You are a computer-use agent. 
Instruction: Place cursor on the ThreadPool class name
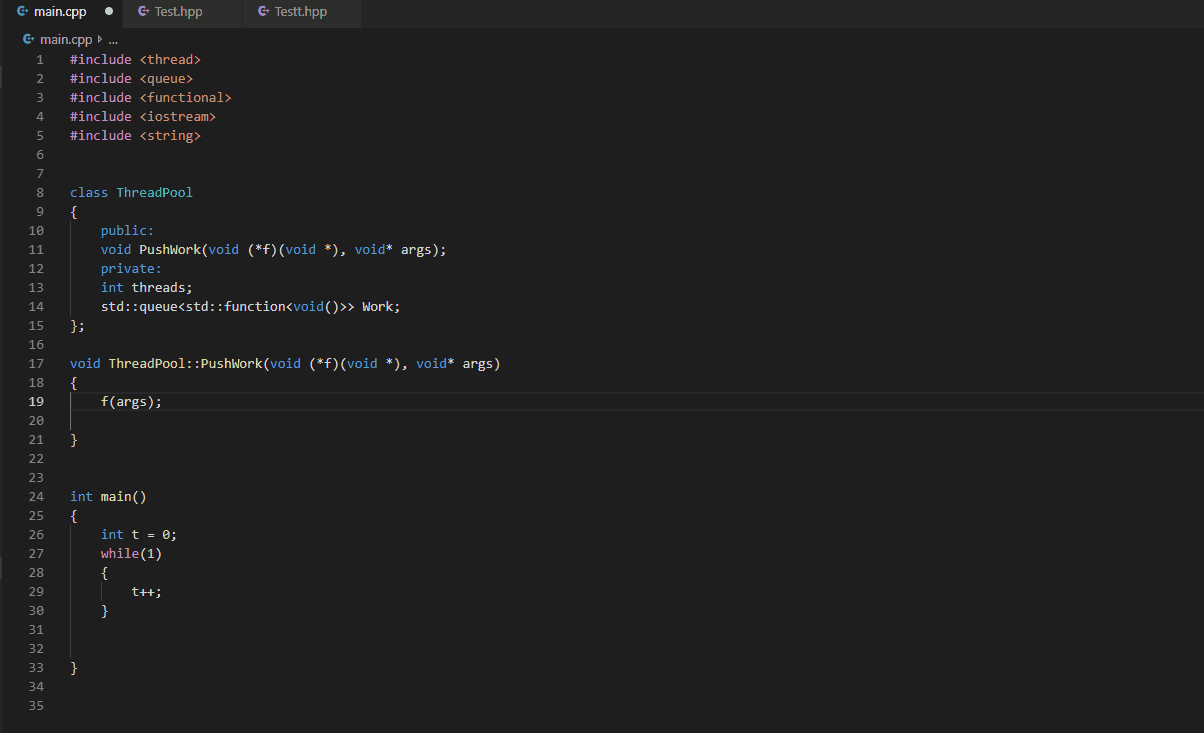pyautogui.click(x=154, y=192)
